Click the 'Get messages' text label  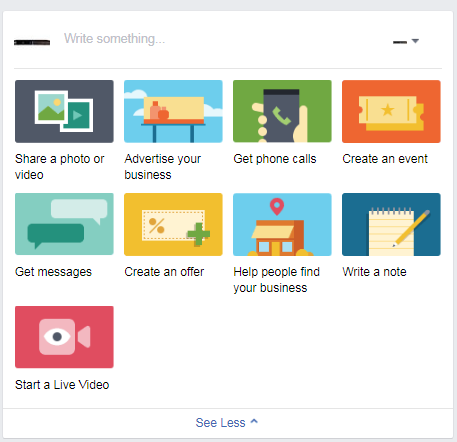pos(53,272)
